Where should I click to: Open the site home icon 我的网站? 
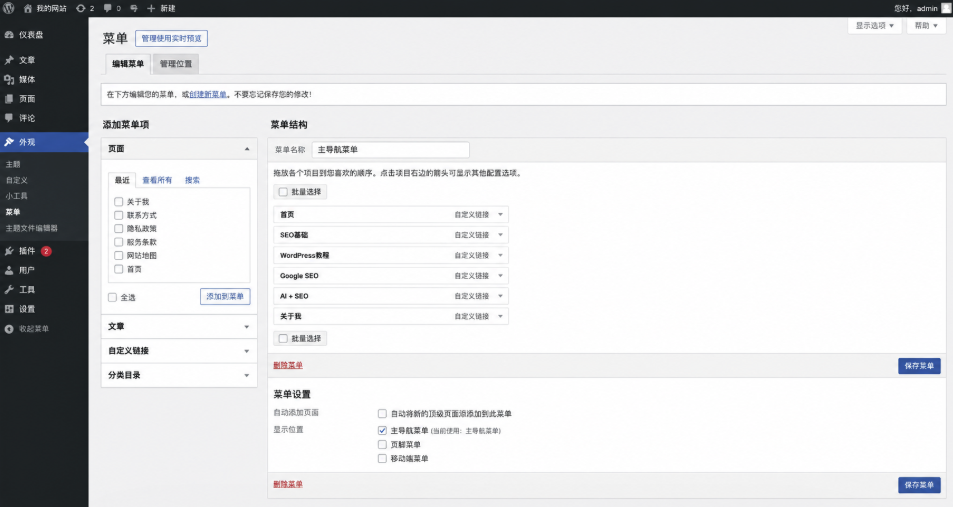pos(27,9)
